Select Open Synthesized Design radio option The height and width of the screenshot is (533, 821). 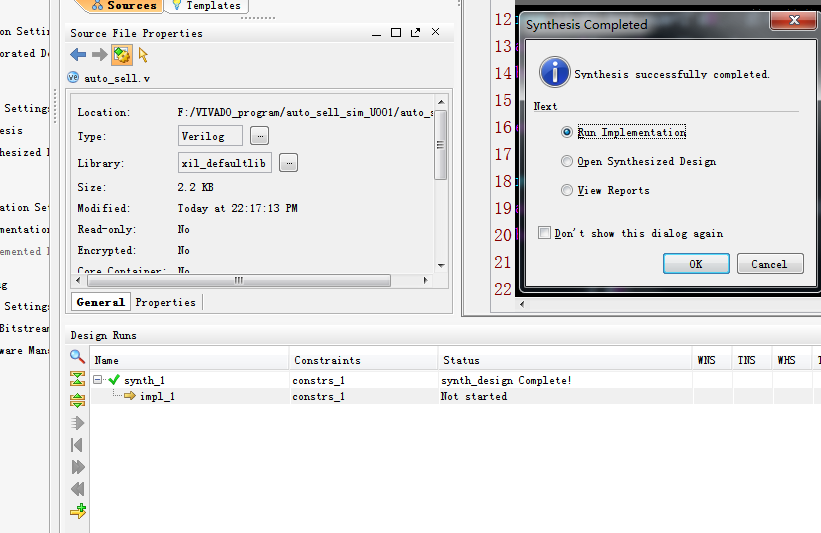(566, 161)
